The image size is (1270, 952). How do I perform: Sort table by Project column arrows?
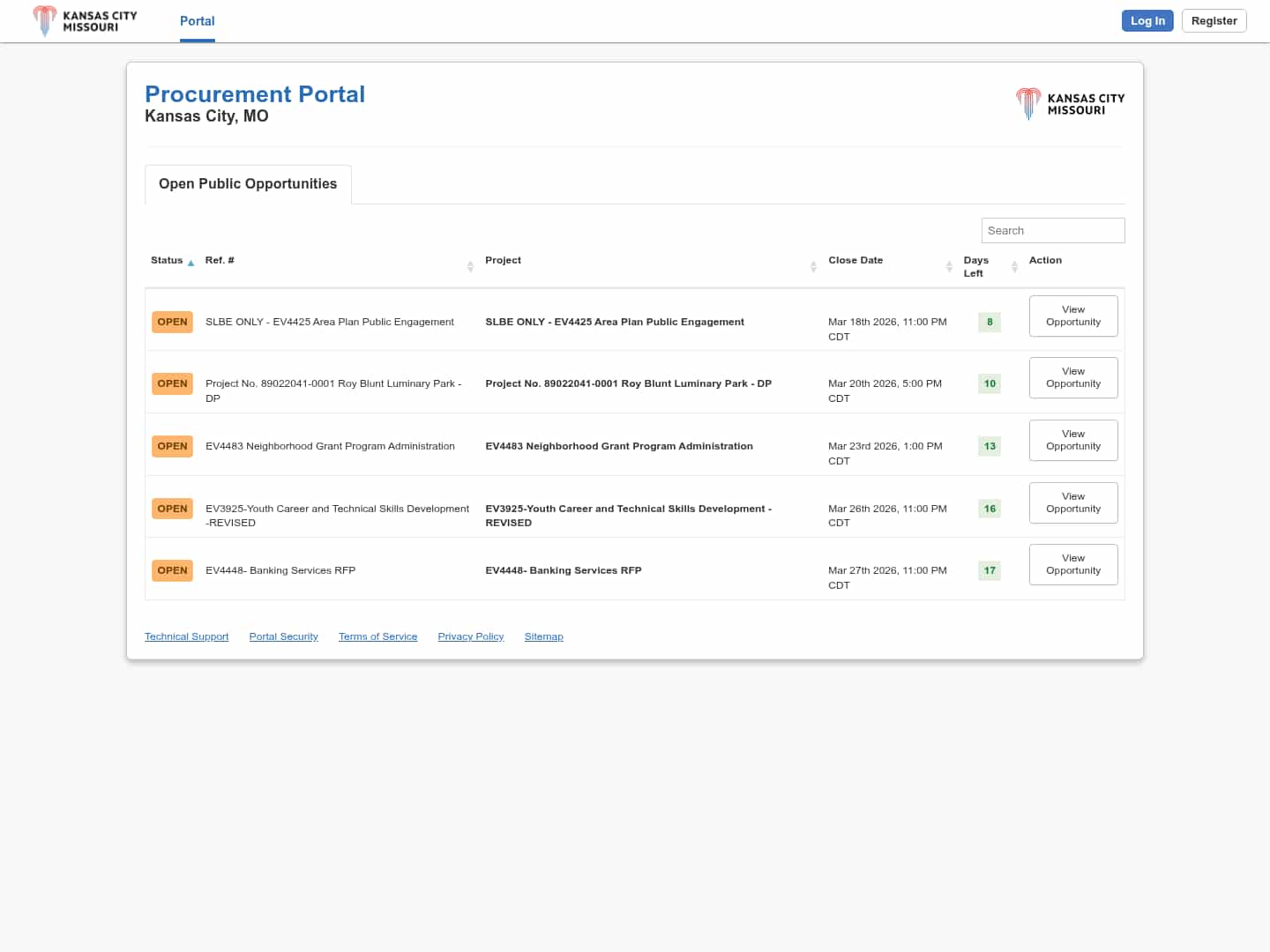coord(813,266)
